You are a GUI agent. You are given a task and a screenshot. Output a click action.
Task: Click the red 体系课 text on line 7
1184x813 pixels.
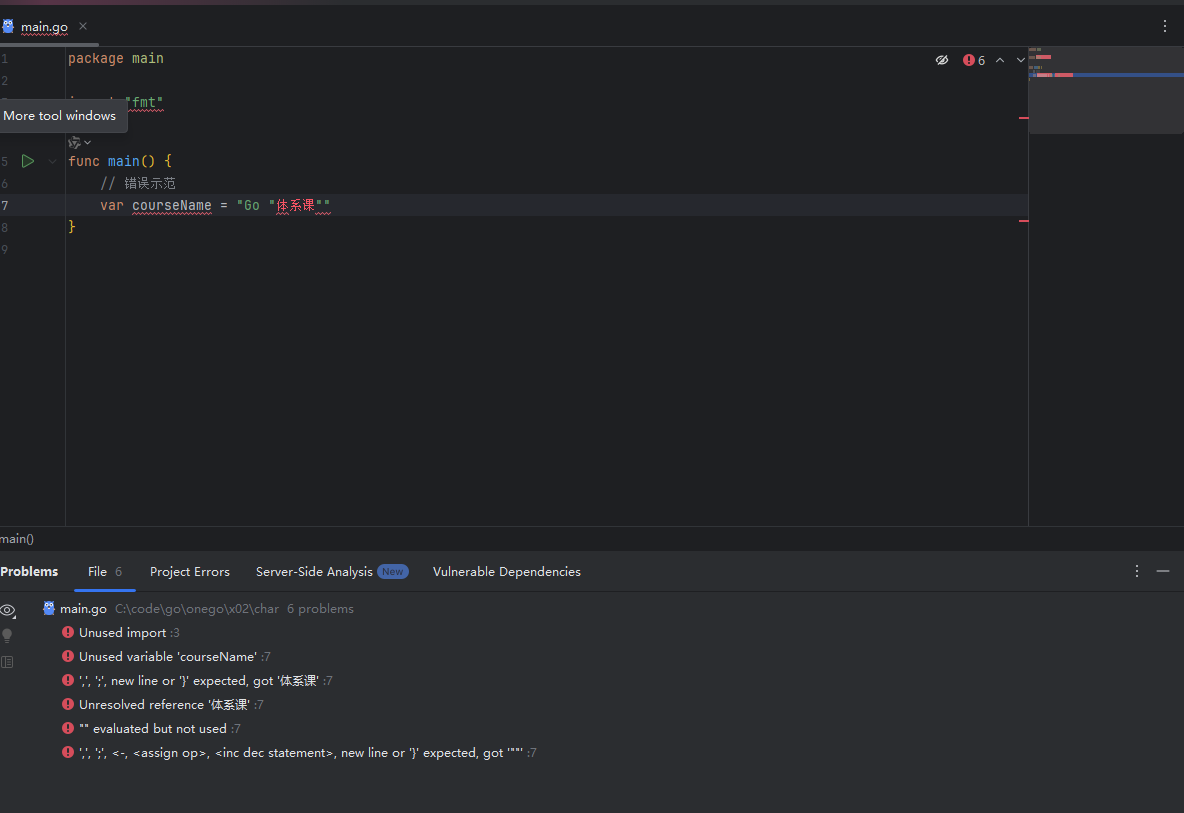[295, 205]
